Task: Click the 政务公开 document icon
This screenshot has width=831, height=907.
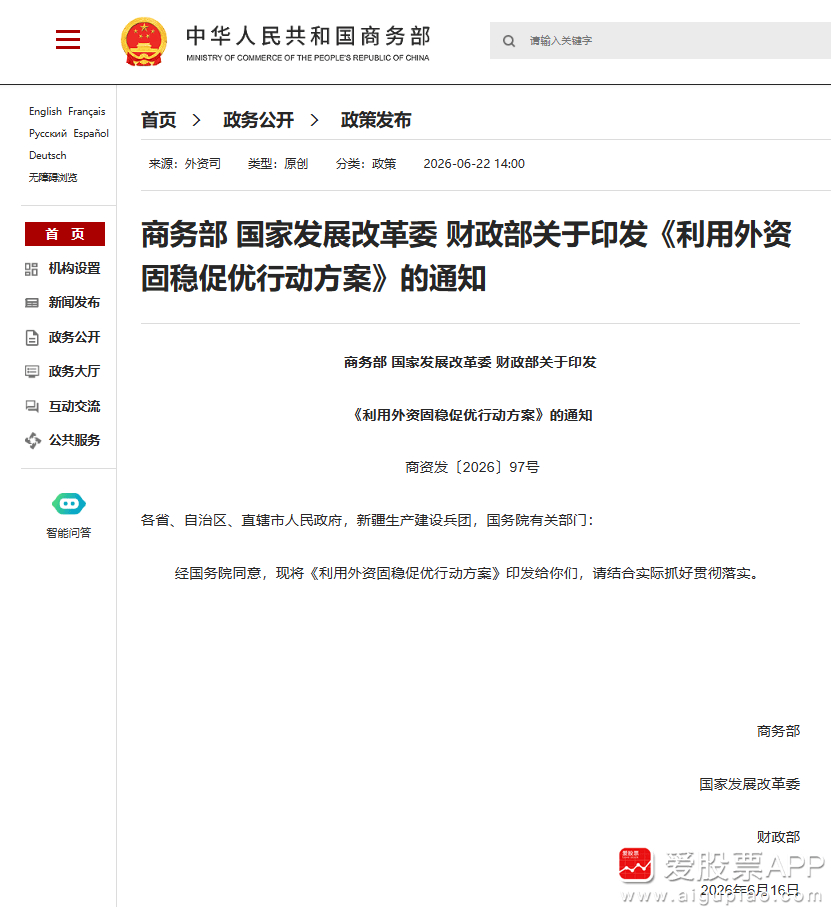Action: click(32, 337)
